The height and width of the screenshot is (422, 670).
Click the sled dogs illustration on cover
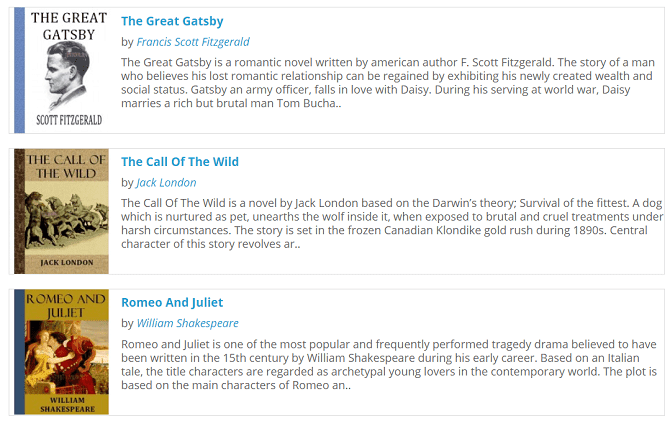67,219
